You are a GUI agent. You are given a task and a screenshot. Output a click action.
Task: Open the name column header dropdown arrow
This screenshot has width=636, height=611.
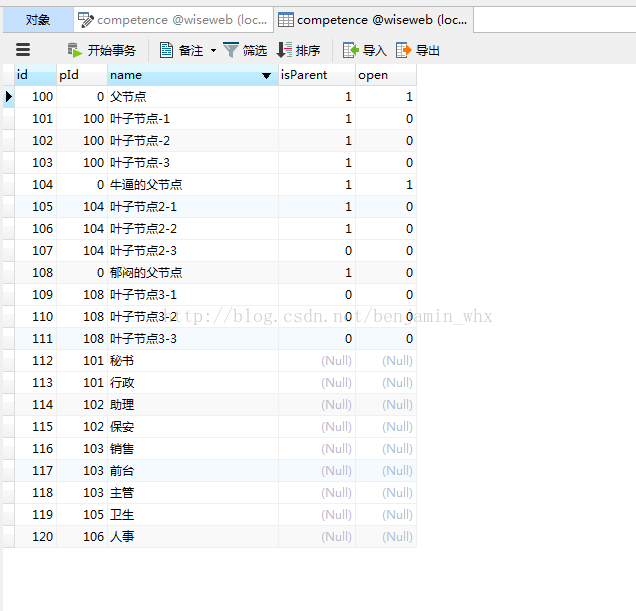(x=266, y=75)
